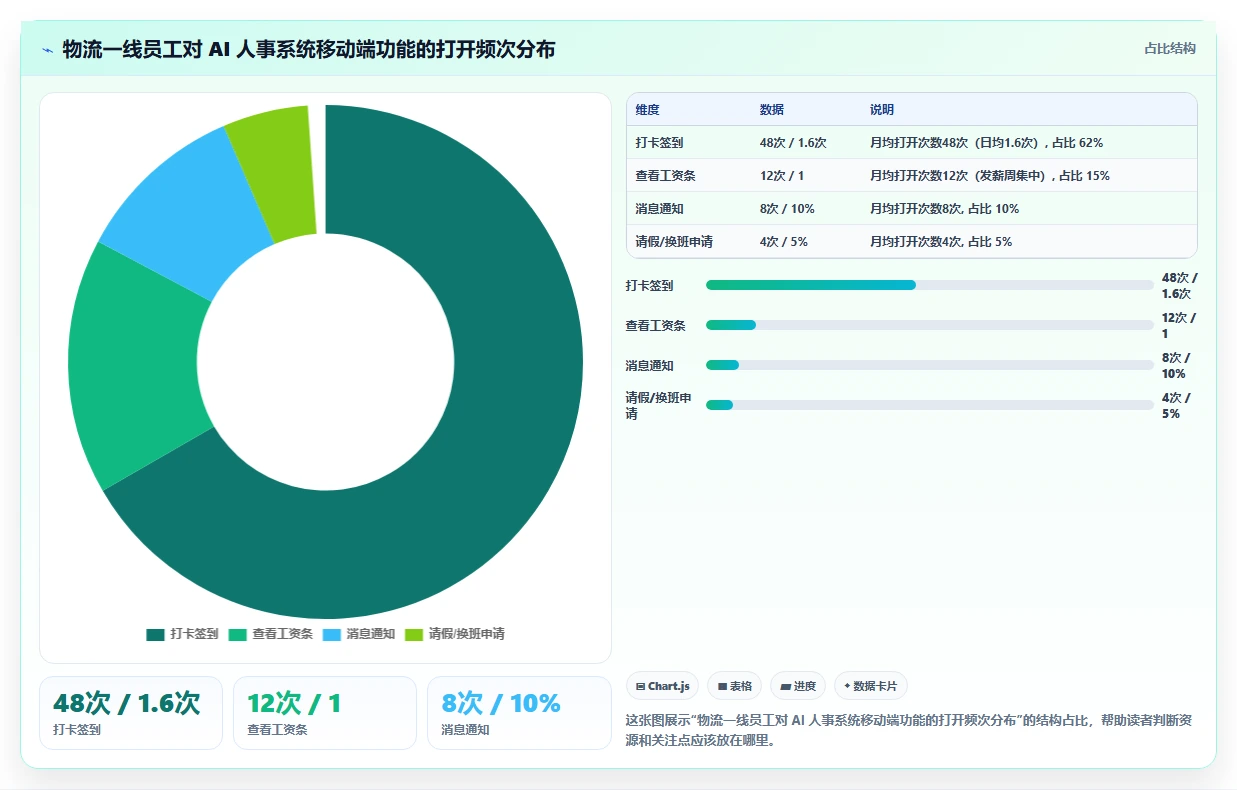Click the table cell 12次 / 1
The width and height of the screenshot is (1237, 790).
click(x=782, y=176)
